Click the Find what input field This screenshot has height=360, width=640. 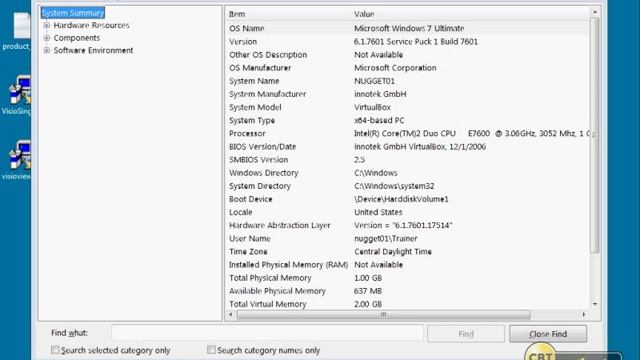pos(267,333)
